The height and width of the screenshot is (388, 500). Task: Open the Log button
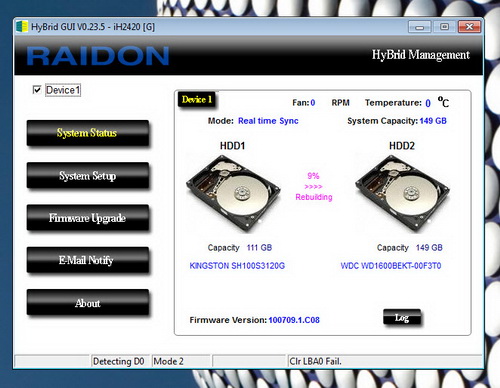[x=402, y=317]
